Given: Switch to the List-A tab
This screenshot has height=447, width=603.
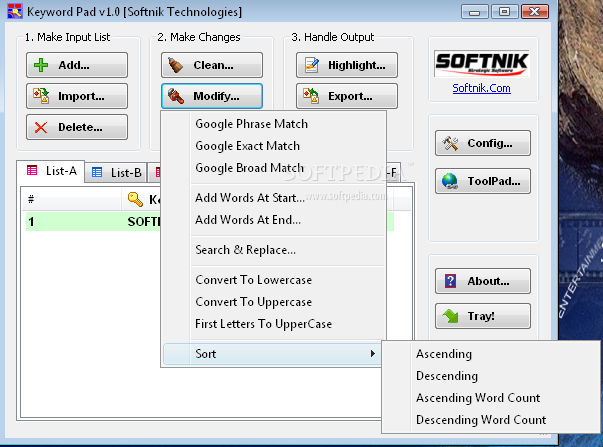Looking at the screenshot, I should (x=51, y=171).
